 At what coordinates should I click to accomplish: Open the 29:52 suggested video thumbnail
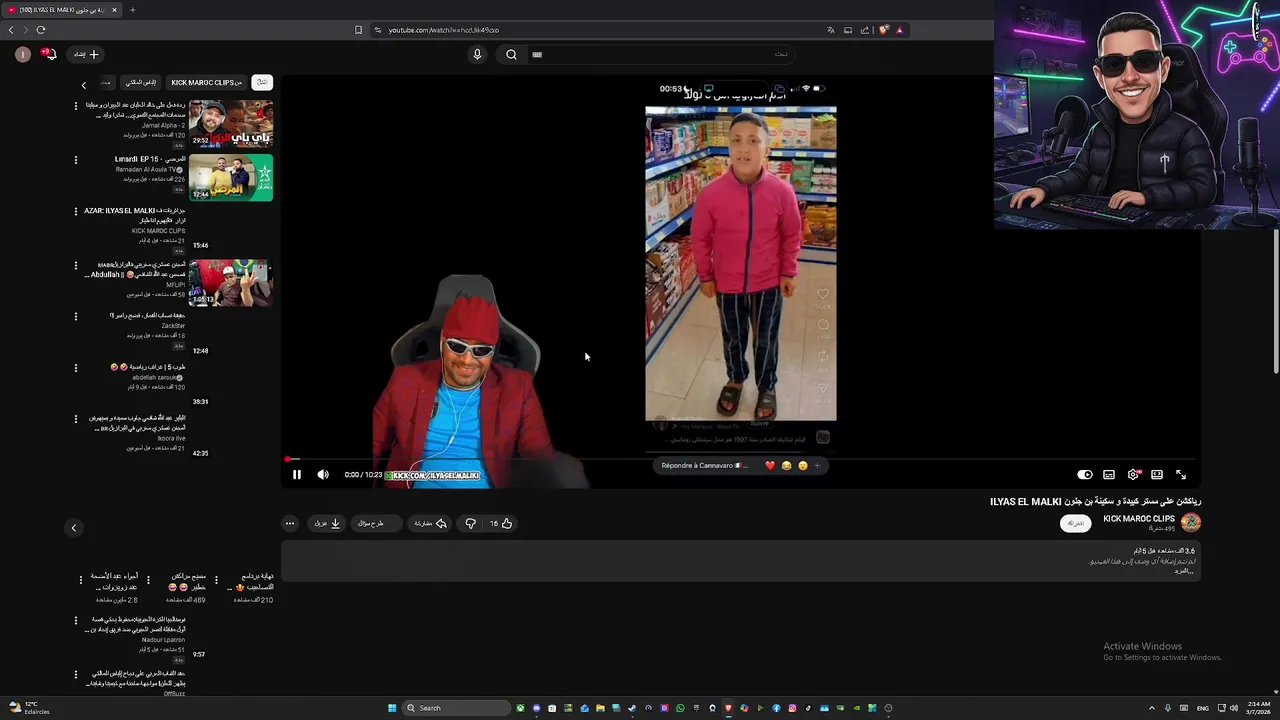pos(231,124)
